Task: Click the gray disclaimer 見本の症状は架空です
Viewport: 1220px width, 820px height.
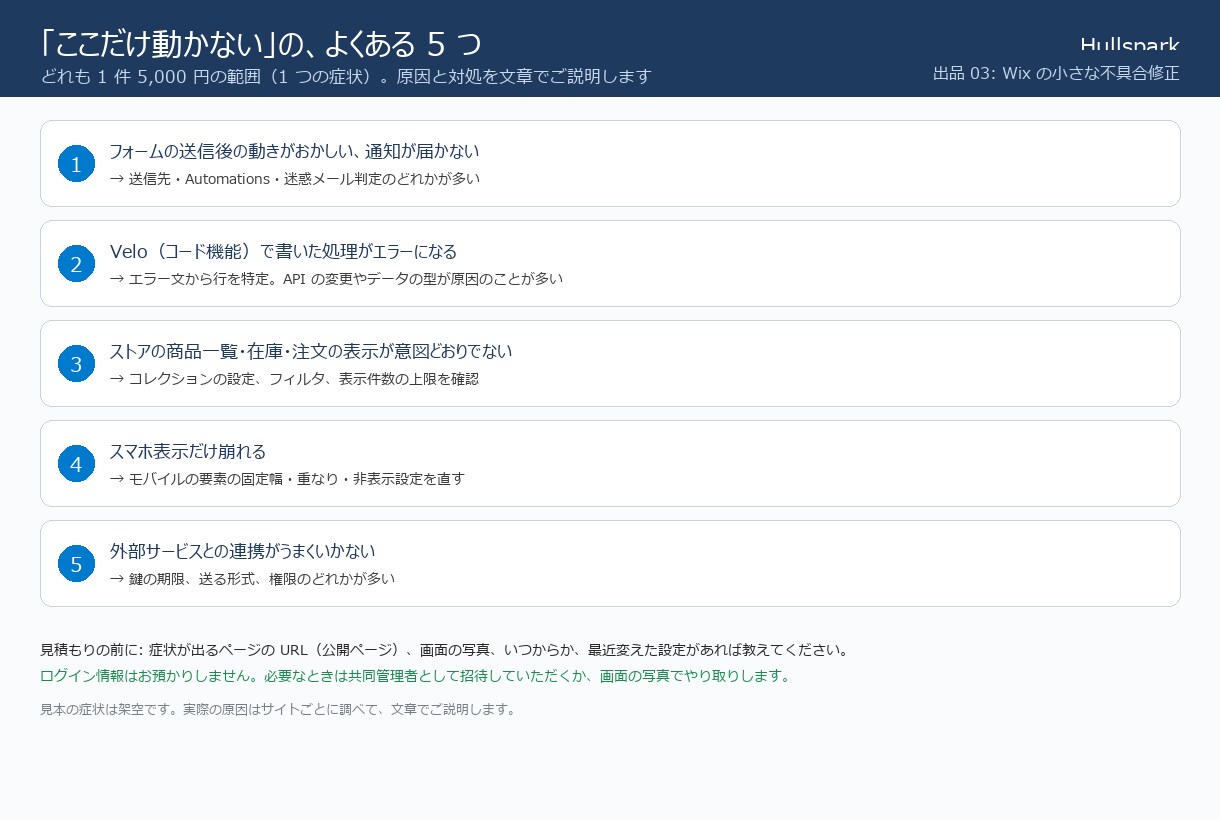Action: 278,710
